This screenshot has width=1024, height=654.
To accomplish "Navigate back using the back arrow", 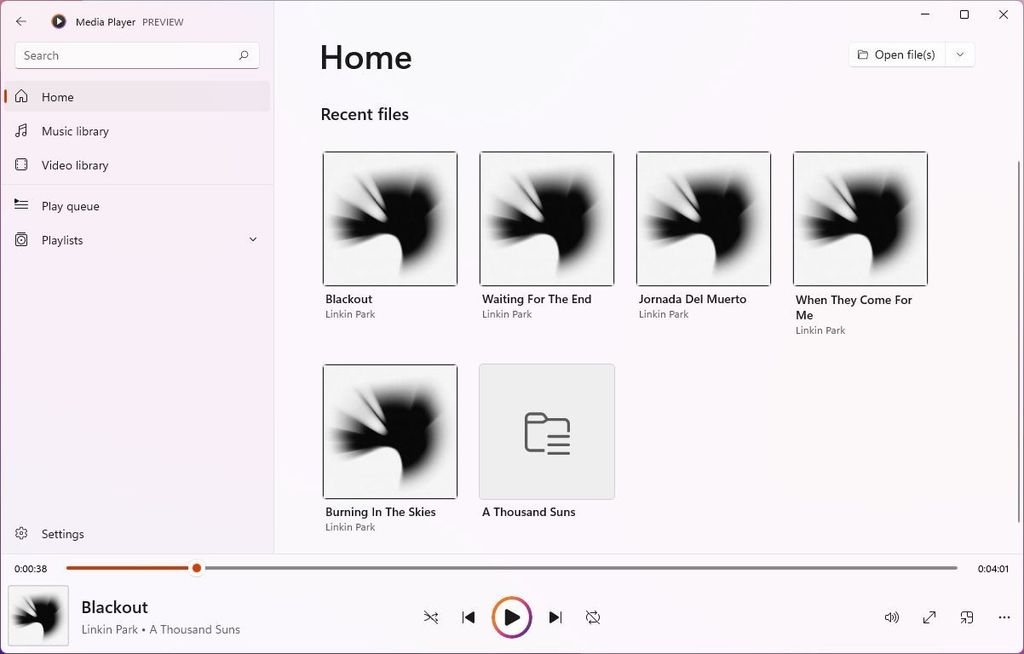I will tap(20, 21).
